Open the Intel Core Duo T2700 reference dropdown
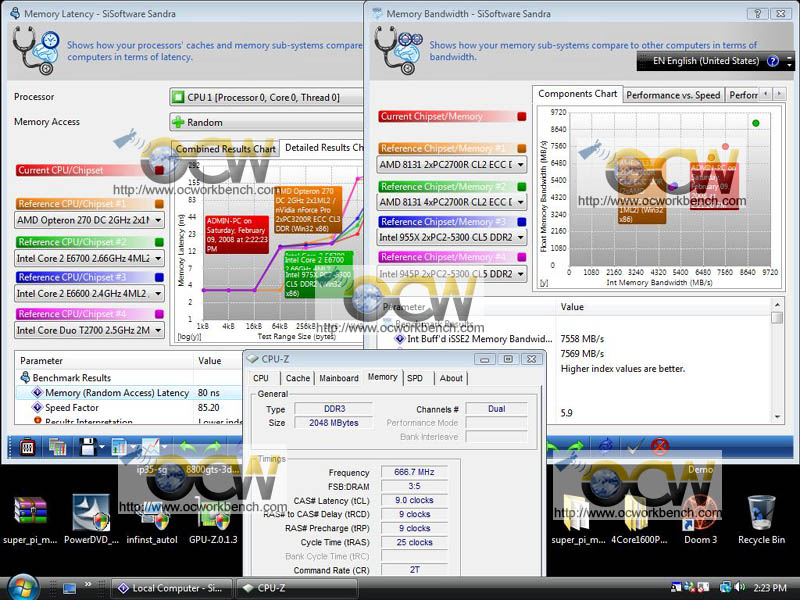This screenshot has width=800, height=600. (x=89, y=330)
